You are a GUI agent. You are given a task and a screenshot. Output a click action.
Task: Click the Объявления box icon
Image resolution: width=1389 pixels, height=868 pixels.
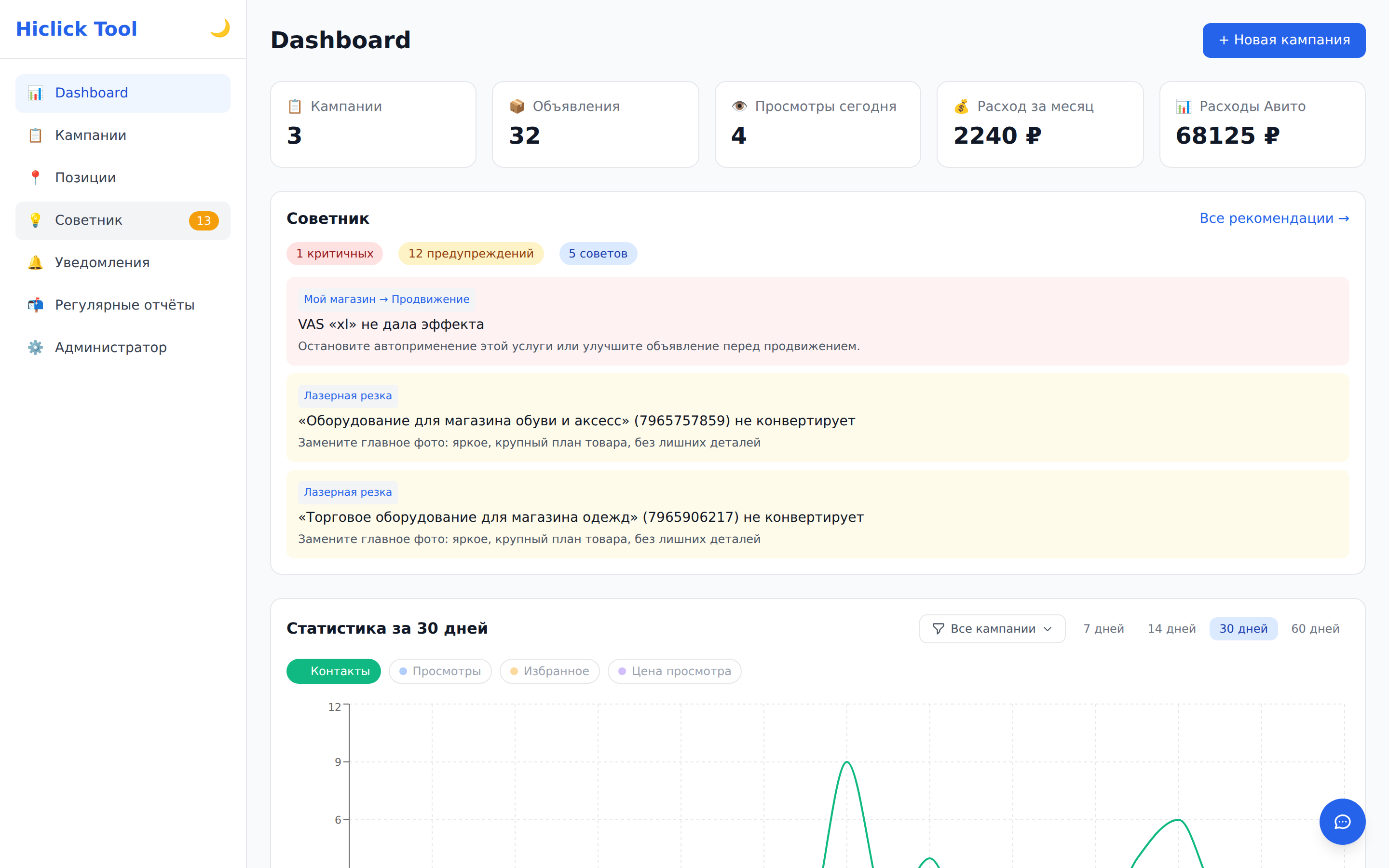[517, 107]
